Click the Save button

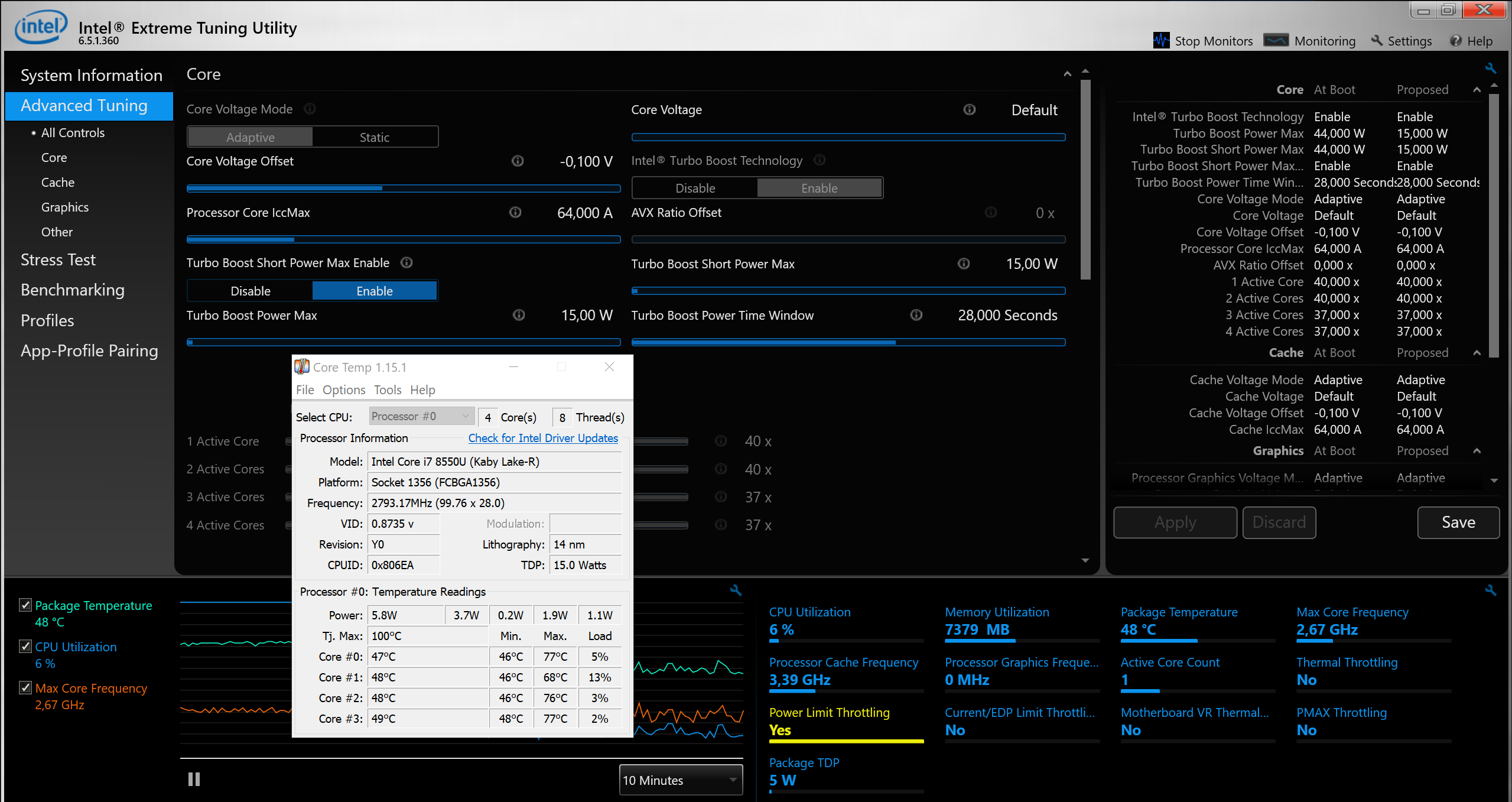(1458, 522)
